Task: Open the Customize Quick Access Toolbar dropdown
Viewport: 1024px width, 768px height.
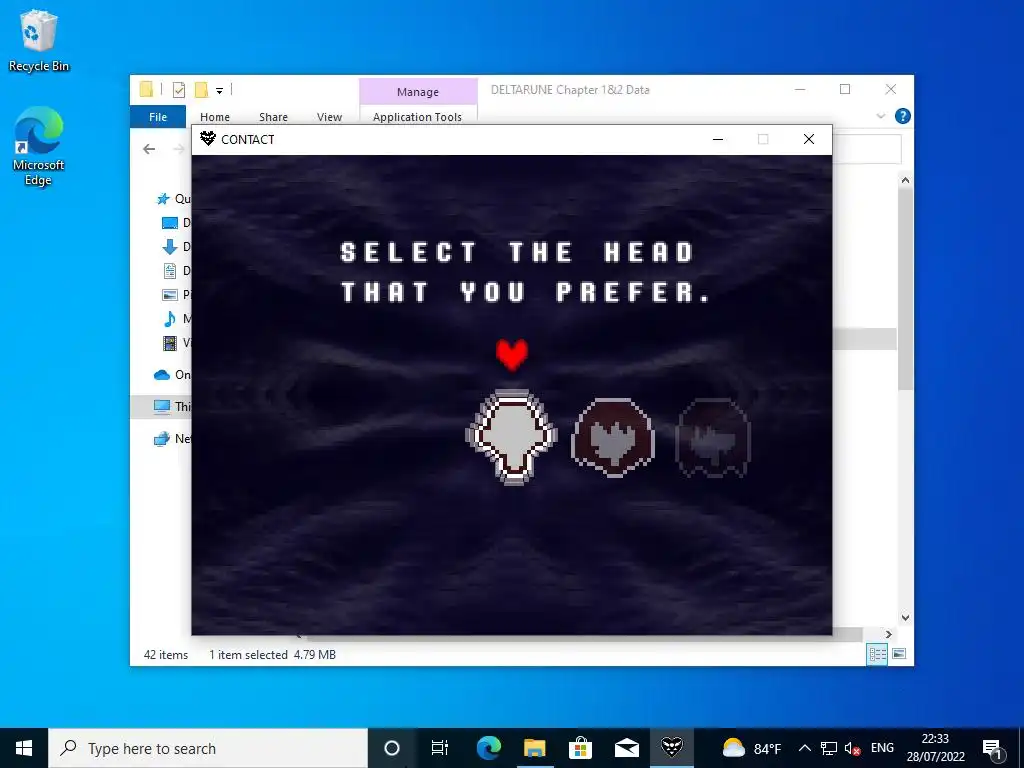Action: pyautogui.click(x=219, y=91)
